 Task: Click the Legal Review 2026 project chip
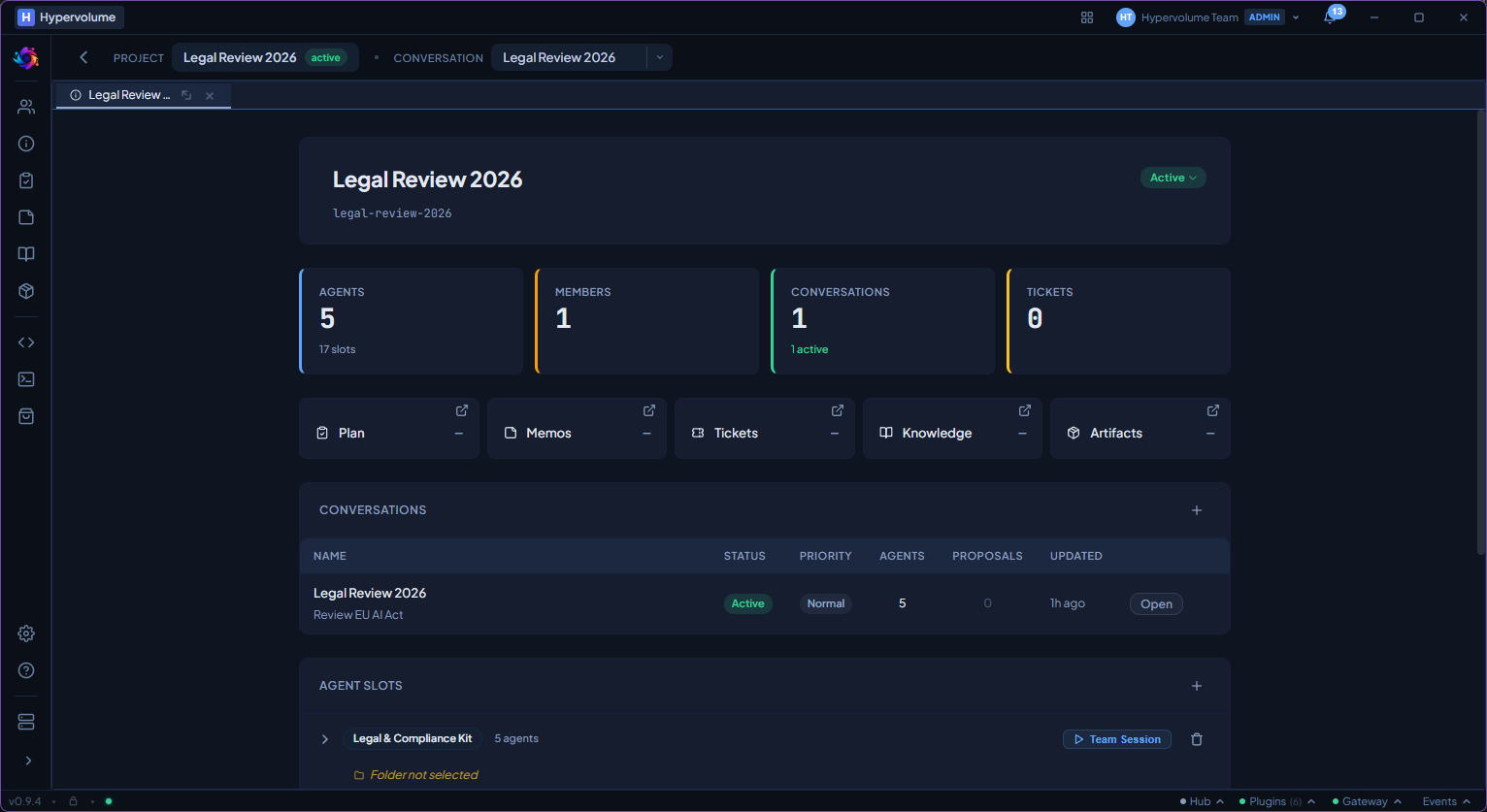265,57
